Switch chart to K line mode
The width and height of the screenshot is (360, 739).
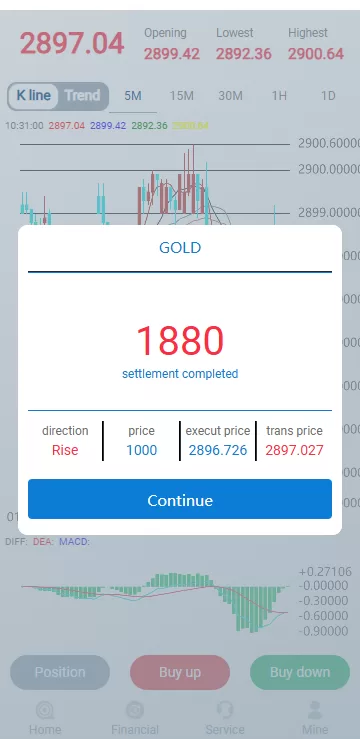tap(33, 96)
